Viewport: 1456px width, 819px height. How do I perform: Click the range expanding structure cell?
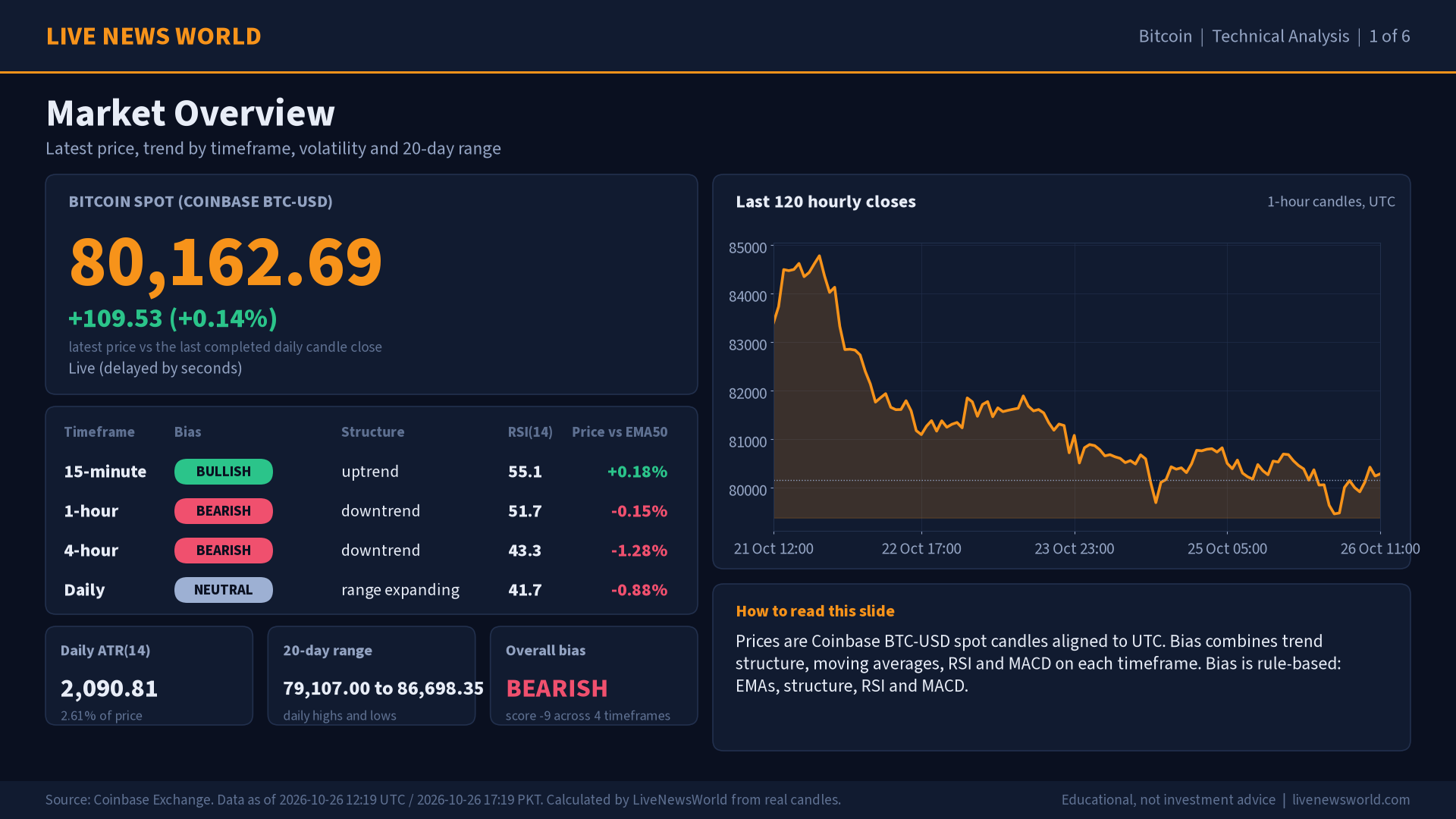click(400, 590)
